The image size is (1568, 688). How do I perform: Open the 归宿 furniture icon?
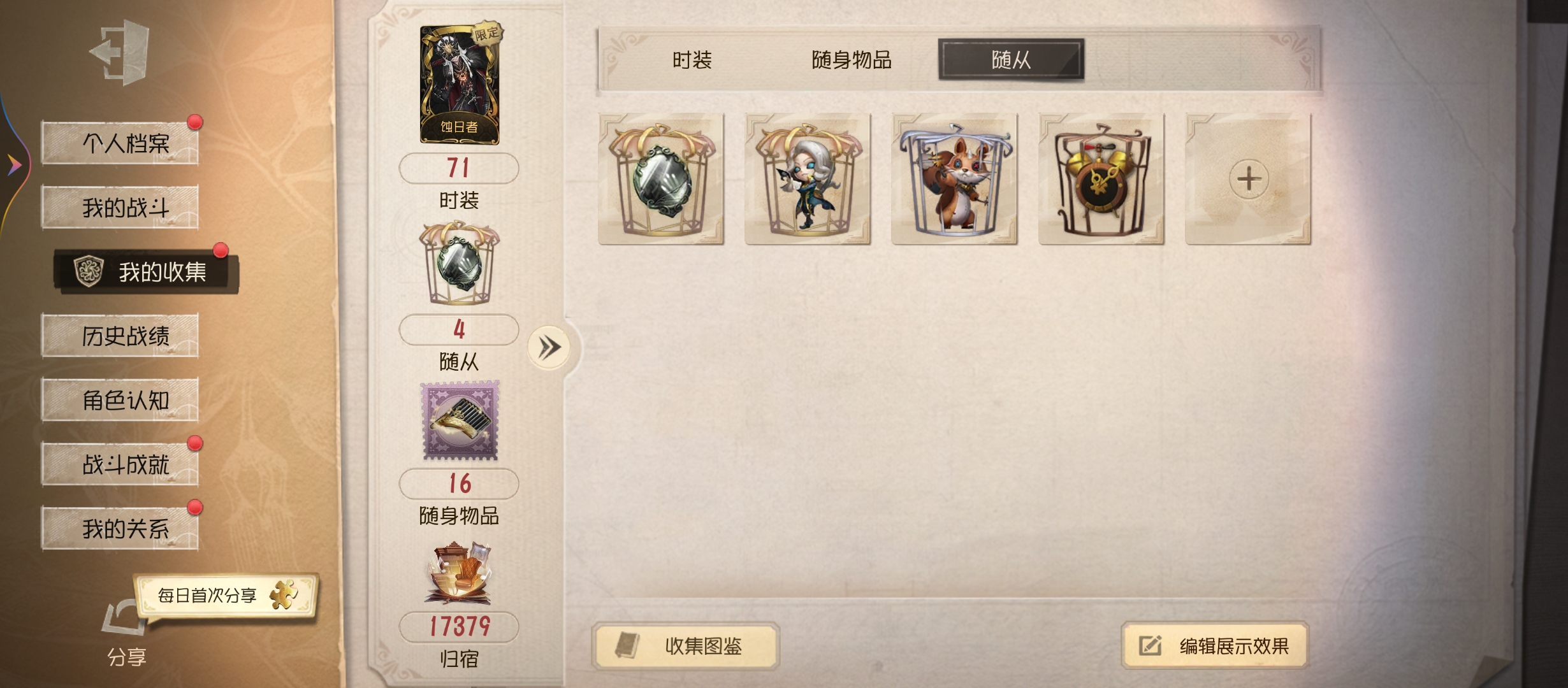458,573
